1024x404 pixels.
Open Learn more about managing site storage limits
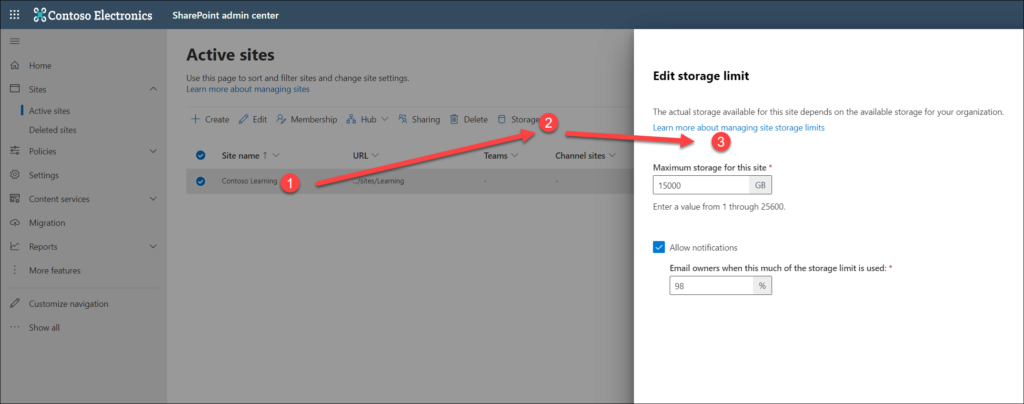[x=739, y=128]
